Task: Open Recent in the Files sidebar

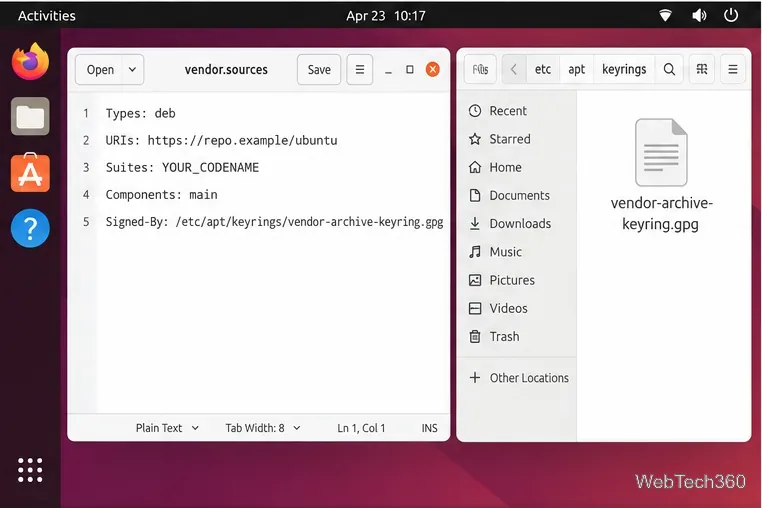Action: 516,111
